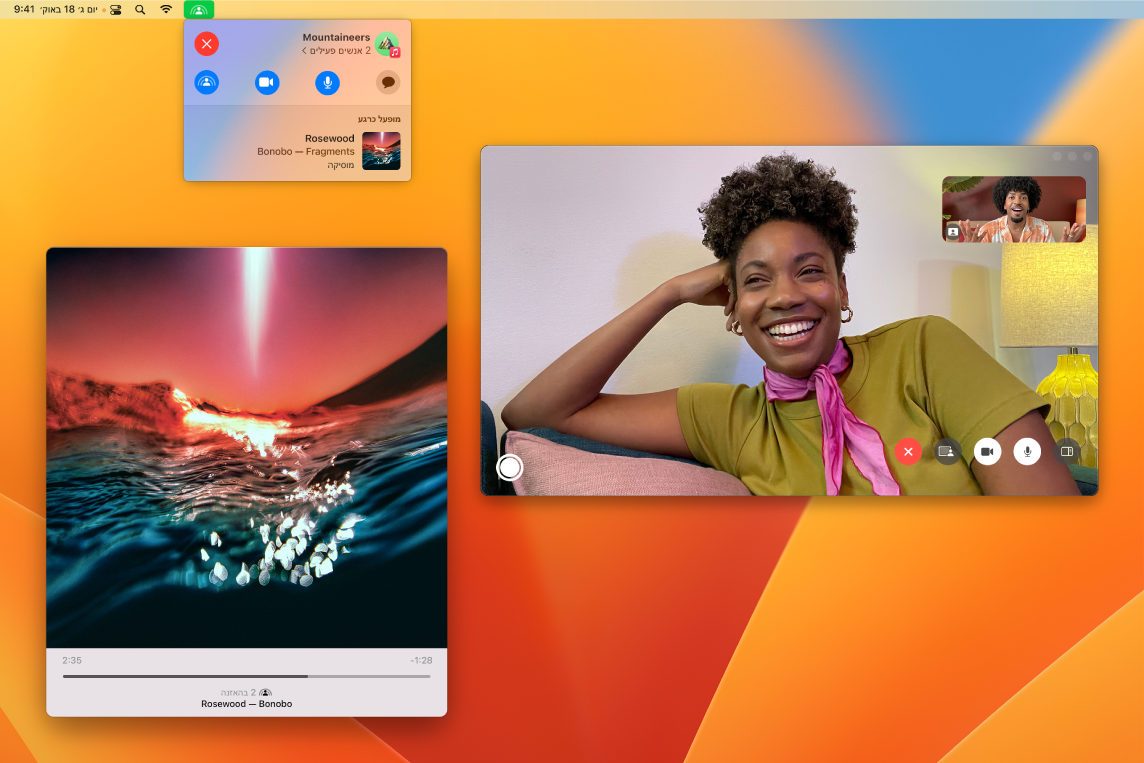The height and width of the screenshot is (763, 1144).
Task: Click the Rosewood playback progress bar
Action: coord(246,676)
